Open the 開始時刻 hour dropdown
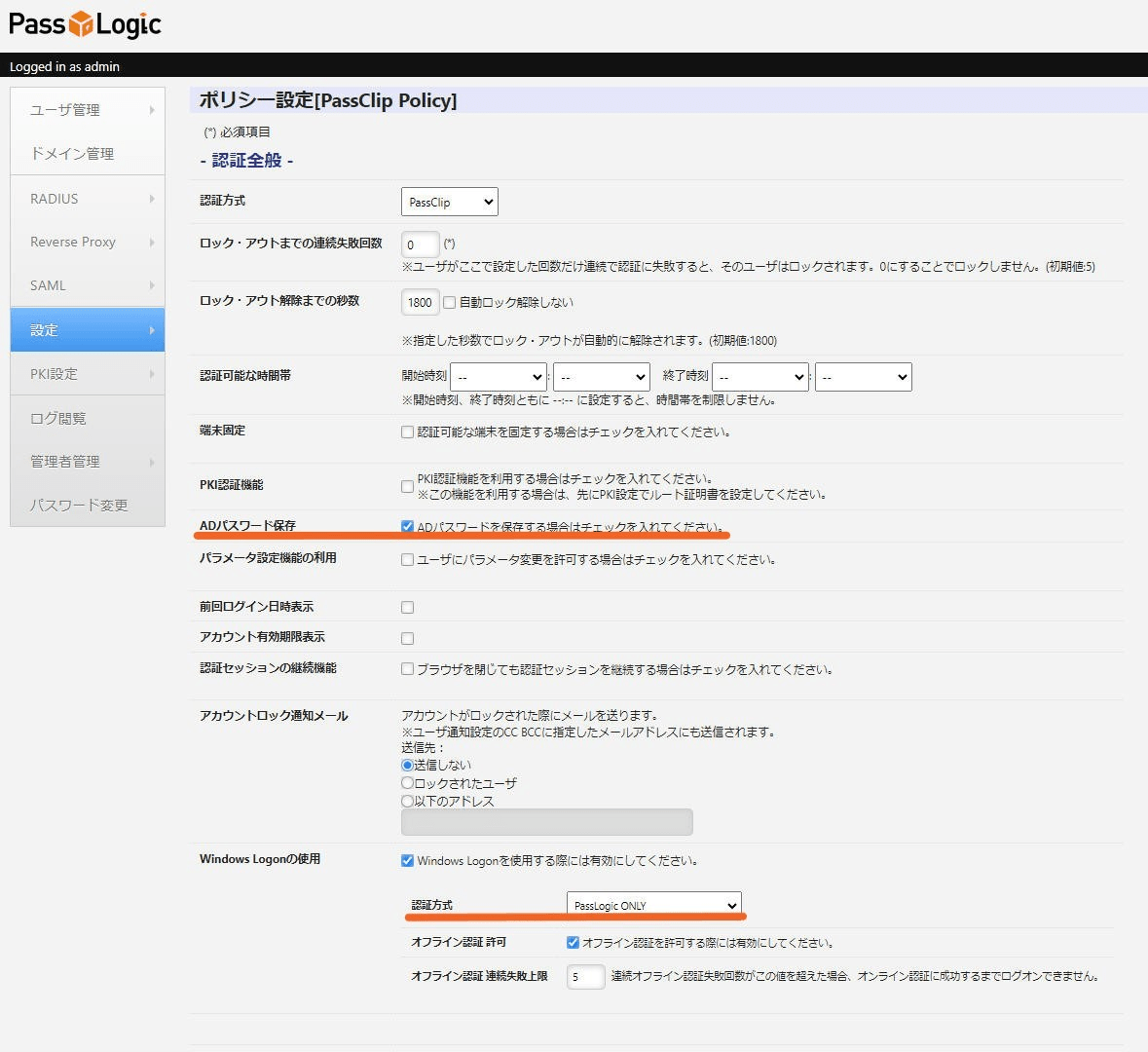Viewport: 1148px width, 1052px height. (498, 377)
